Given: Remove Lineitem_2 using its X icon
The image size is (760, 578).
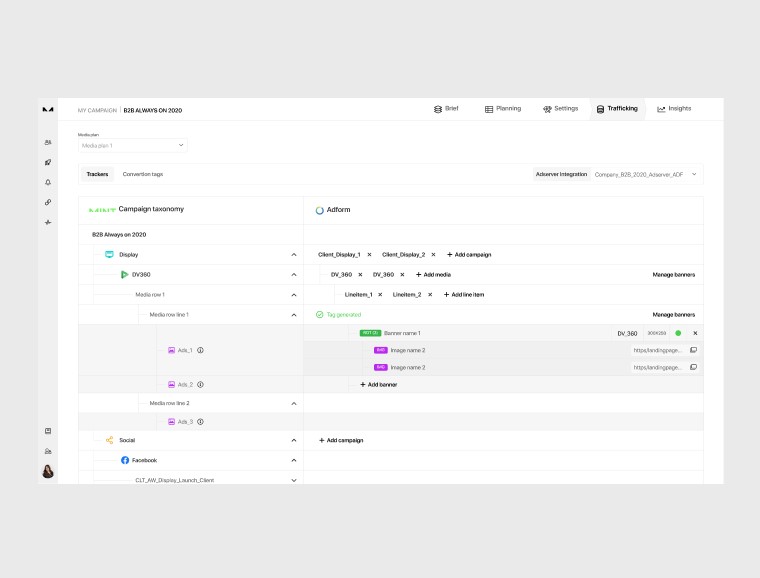Looking at the screenshot, I should (429, 295).
